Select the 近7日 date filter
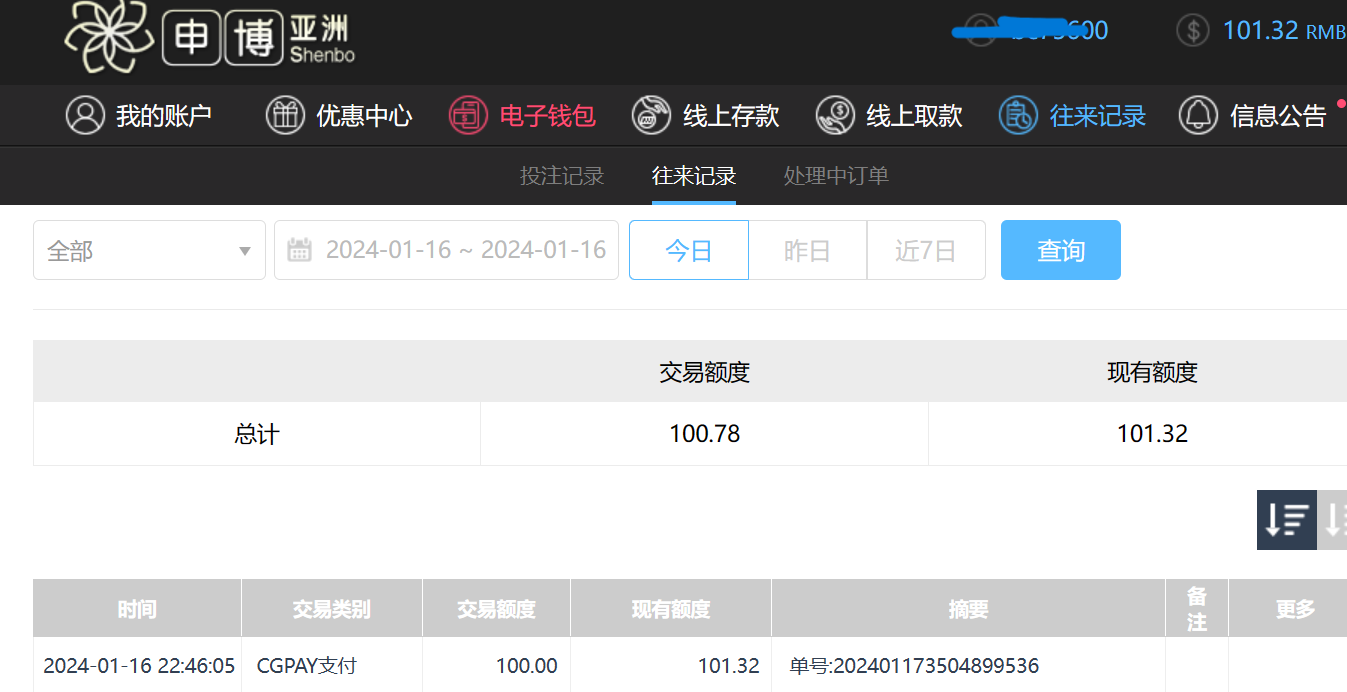The width and height of the screenshot is (1347, 692). 926,250
